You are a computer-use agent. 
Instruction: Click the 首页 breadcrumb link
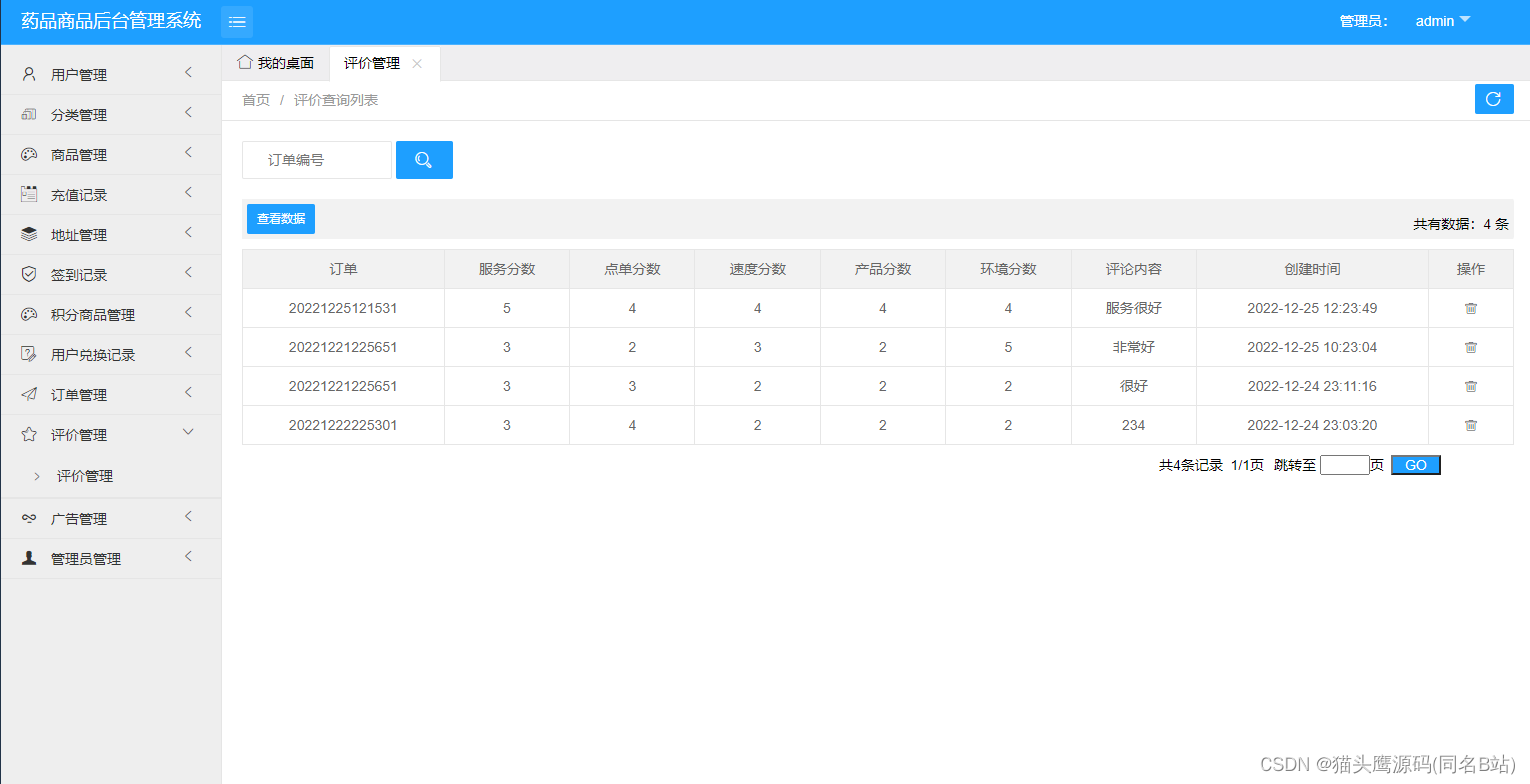pos(256,100)
